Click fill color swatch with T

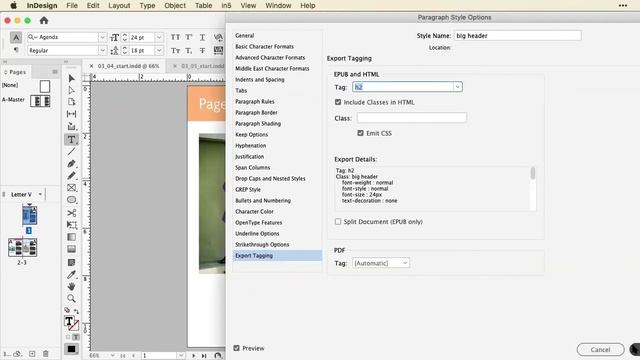(69, 321)
